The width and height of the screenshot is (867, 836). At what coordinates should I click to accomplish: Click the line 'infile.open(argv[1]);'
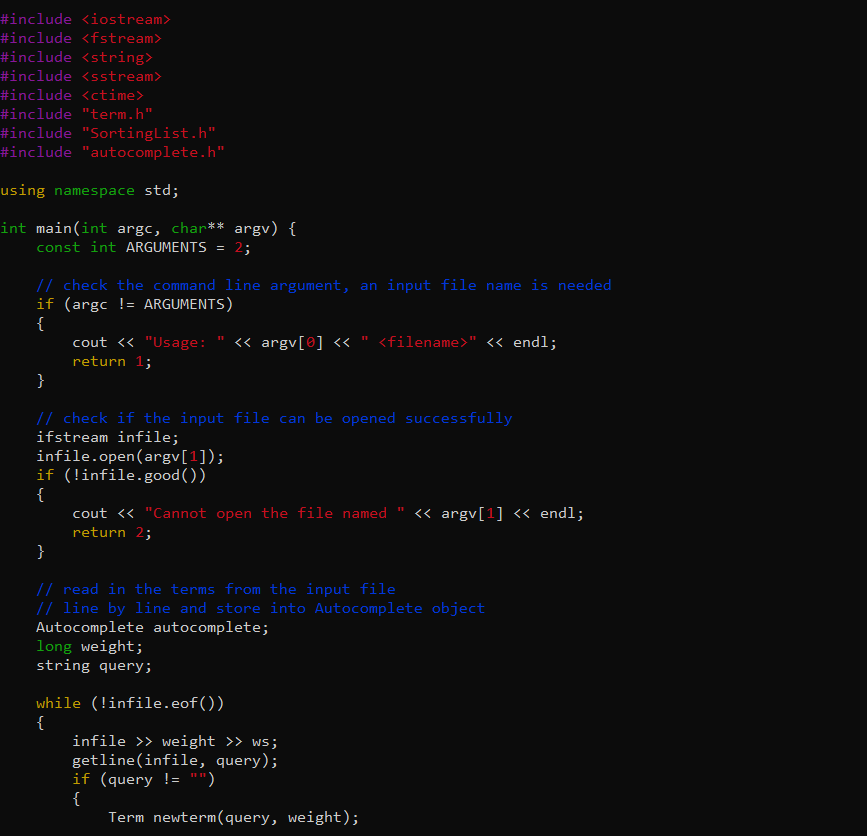pyautogui.click(x=130, y=457)
